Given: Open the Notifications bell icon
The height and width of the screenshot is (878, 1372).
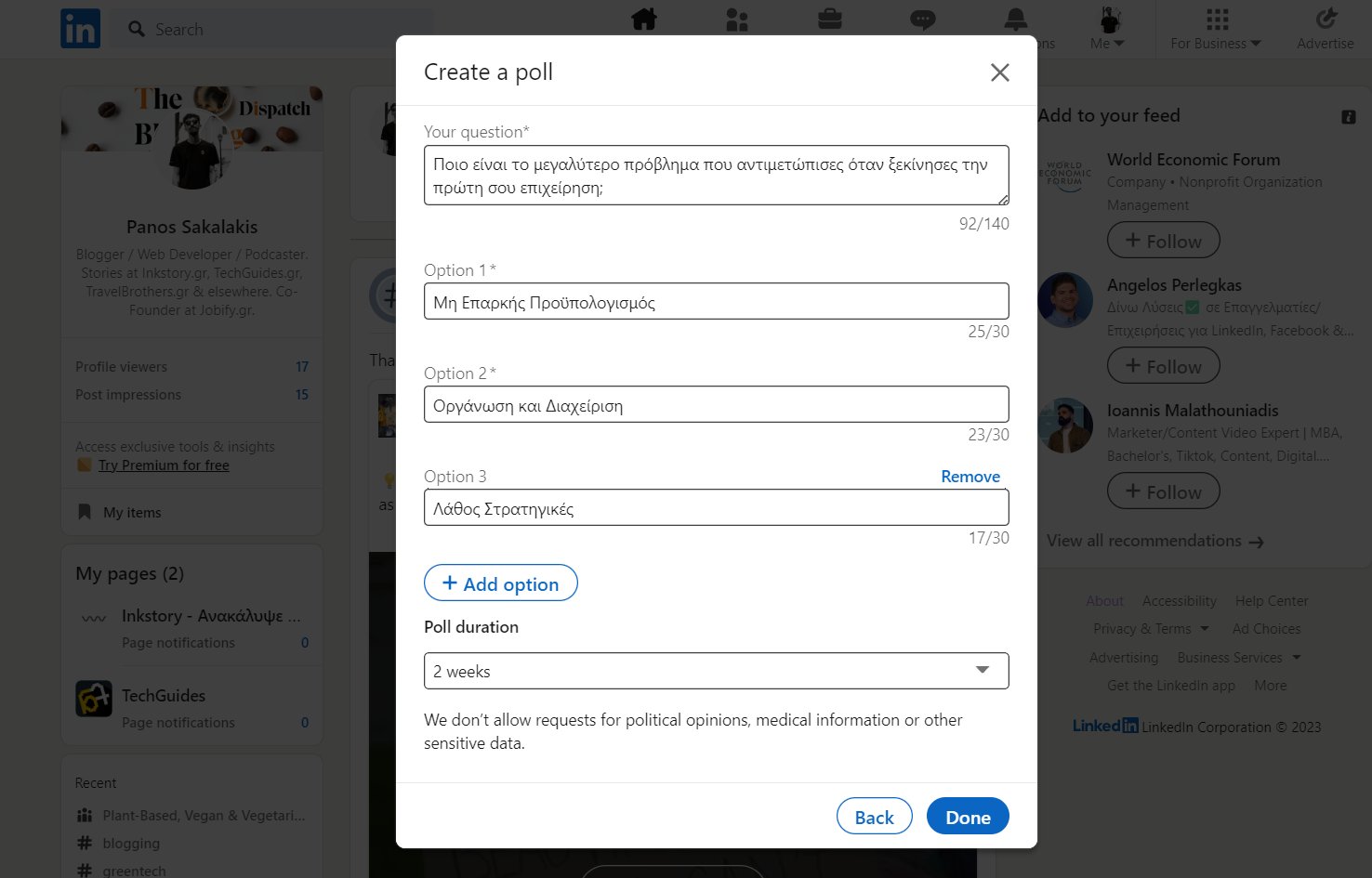Looking at the screenshot, I should 1015,20.
